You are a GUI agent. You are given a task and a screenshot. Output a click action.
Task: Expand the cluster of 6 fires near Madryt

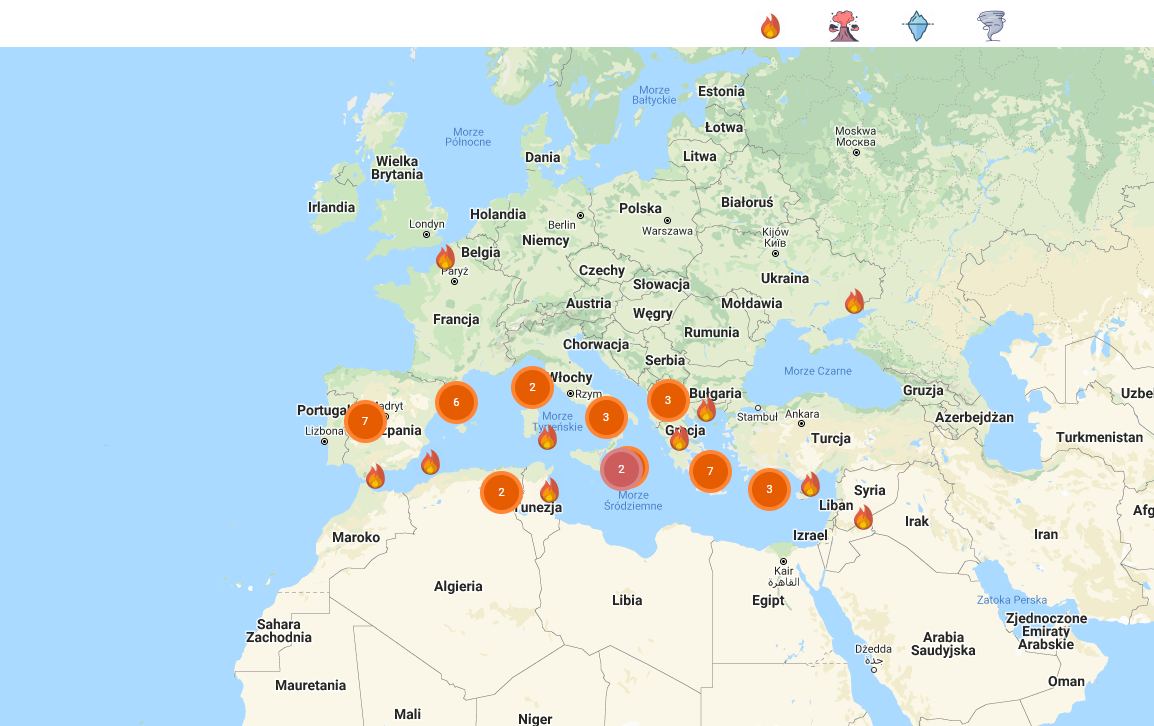tap(456, 402)
